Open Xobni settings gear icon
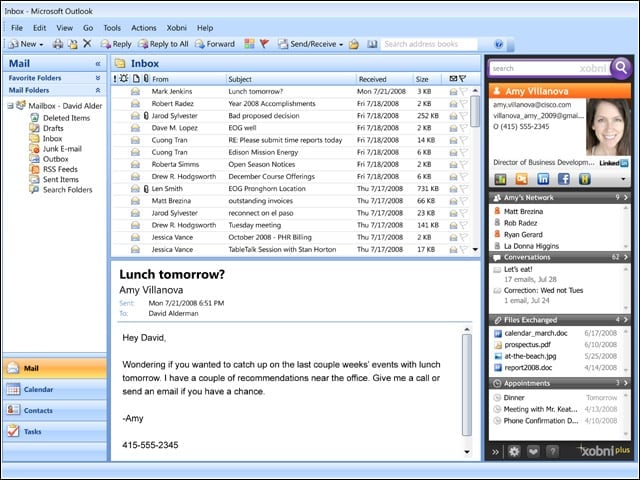The height and width of the screenshot is (480, 640). [x=514, y=451]
